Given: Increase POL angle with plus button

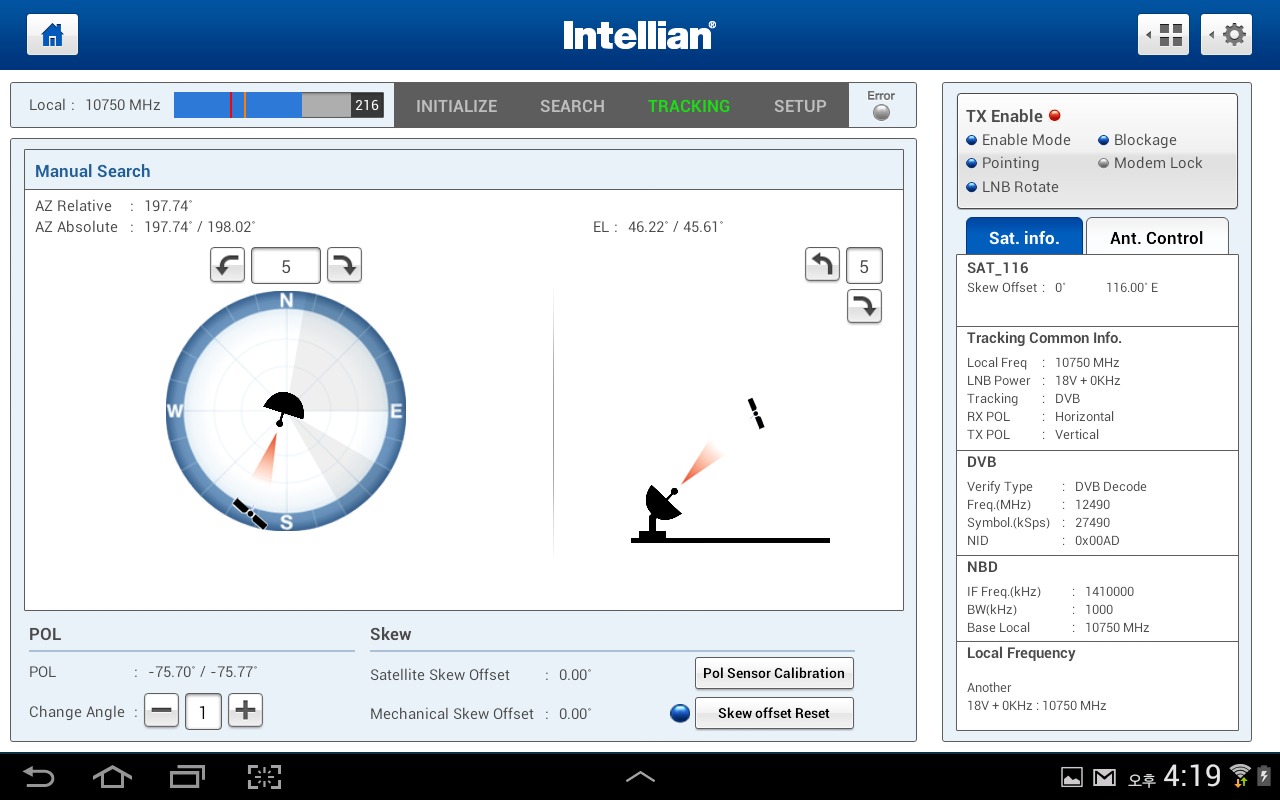Looking at the screenshot, I should pyautogui.click(x=245, y=712).
